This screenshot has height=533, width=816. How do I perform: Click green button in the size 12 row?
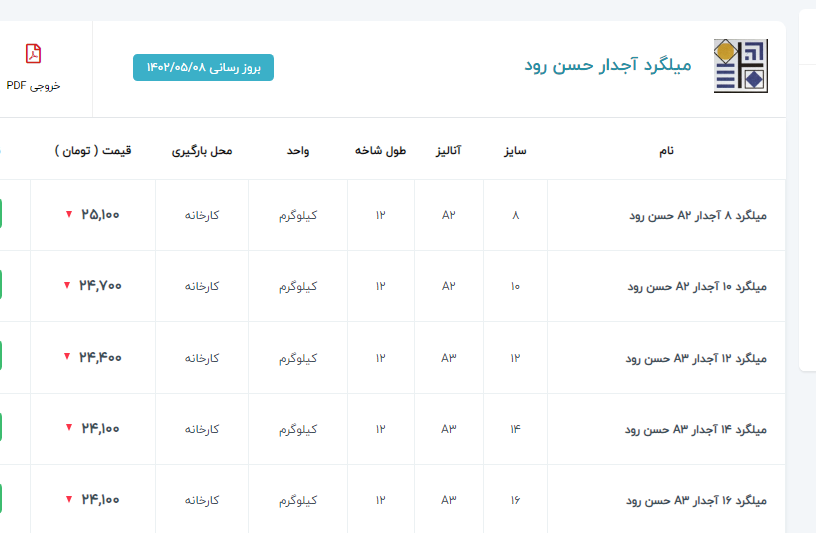(x=1, y=357)
